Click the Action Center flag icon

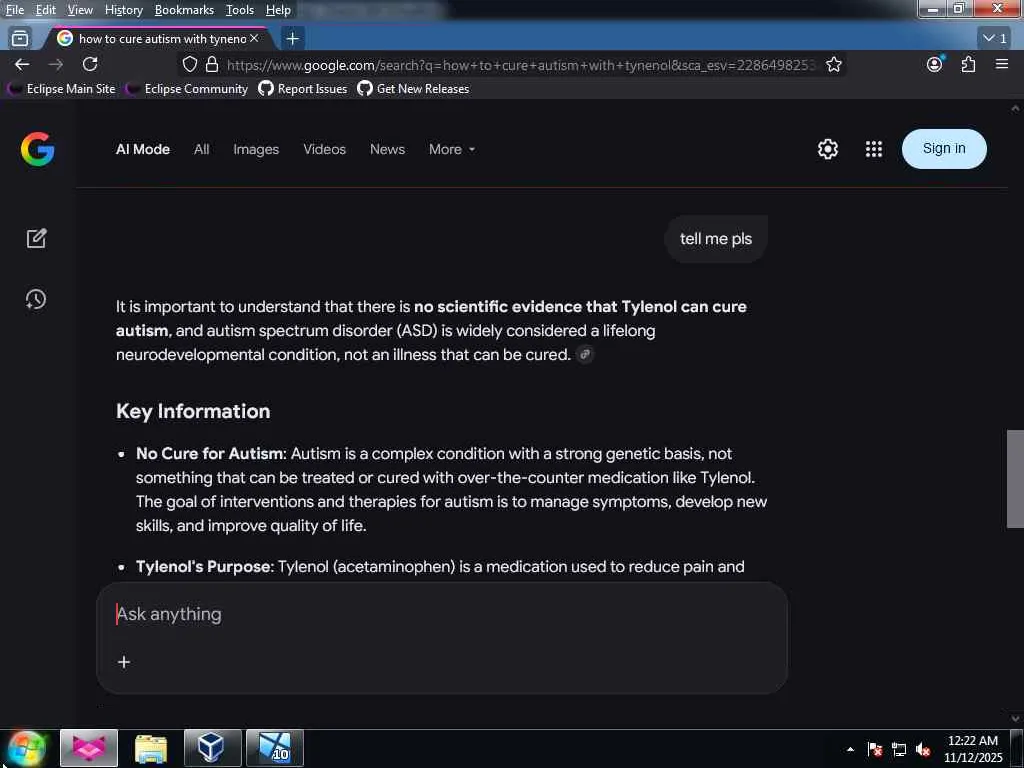[874, 749]
